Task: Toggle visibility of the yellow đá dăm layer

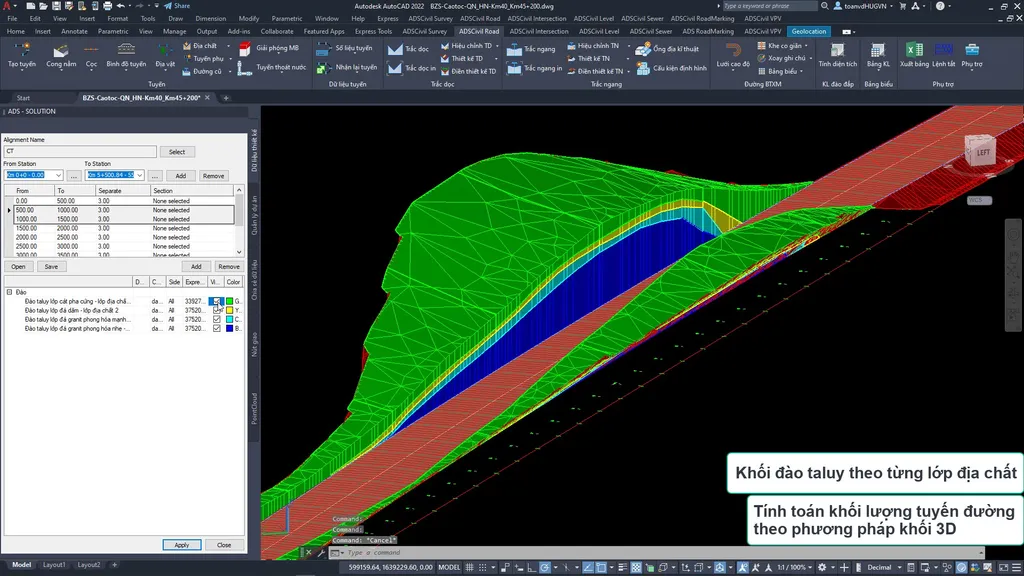Action: (x=217, y=310)
